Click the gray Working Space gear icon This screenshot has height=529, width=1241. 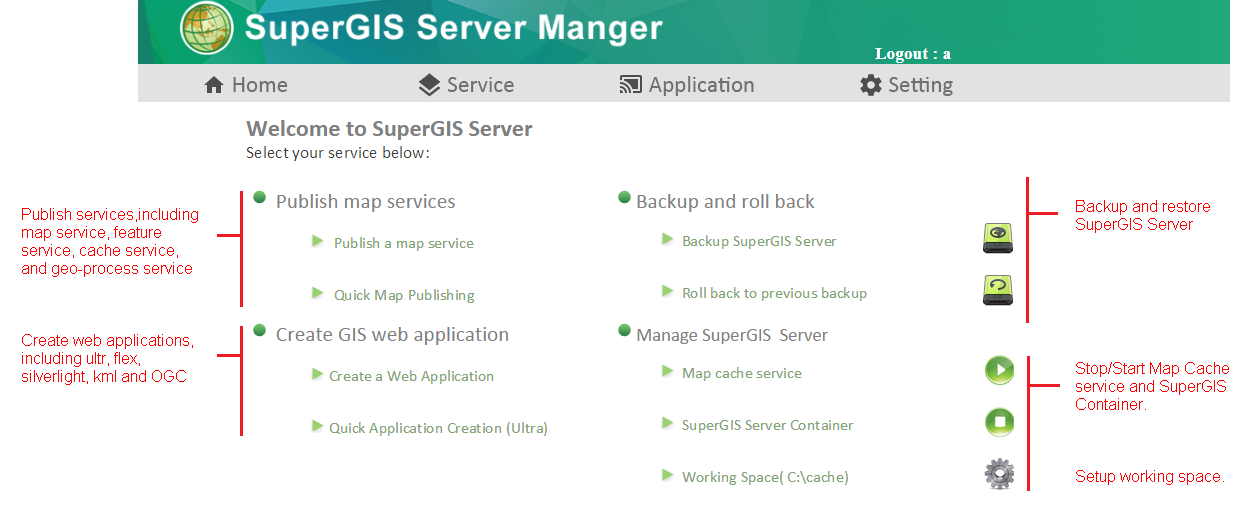999,474
